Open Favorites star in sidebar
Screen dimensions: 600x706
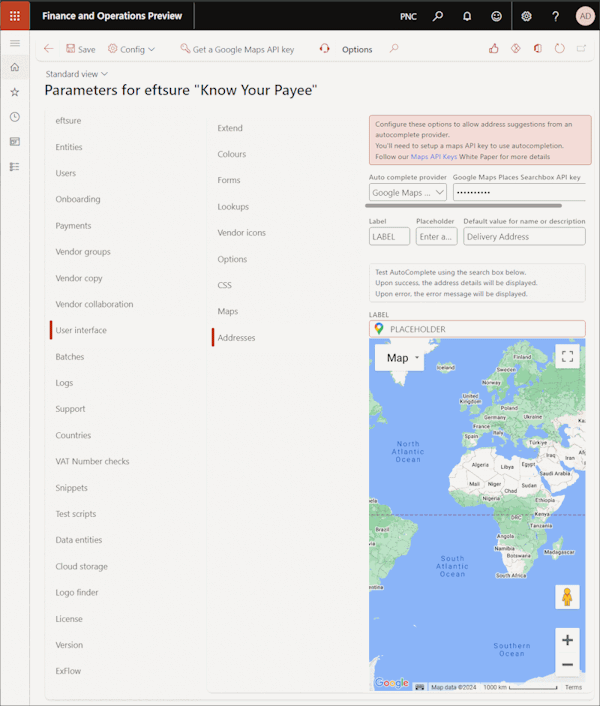click(x=15, y=92)
